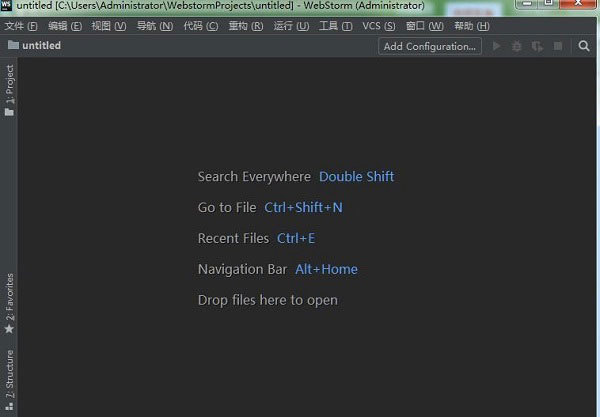Open the VCS (S) menu

(378, 26)
